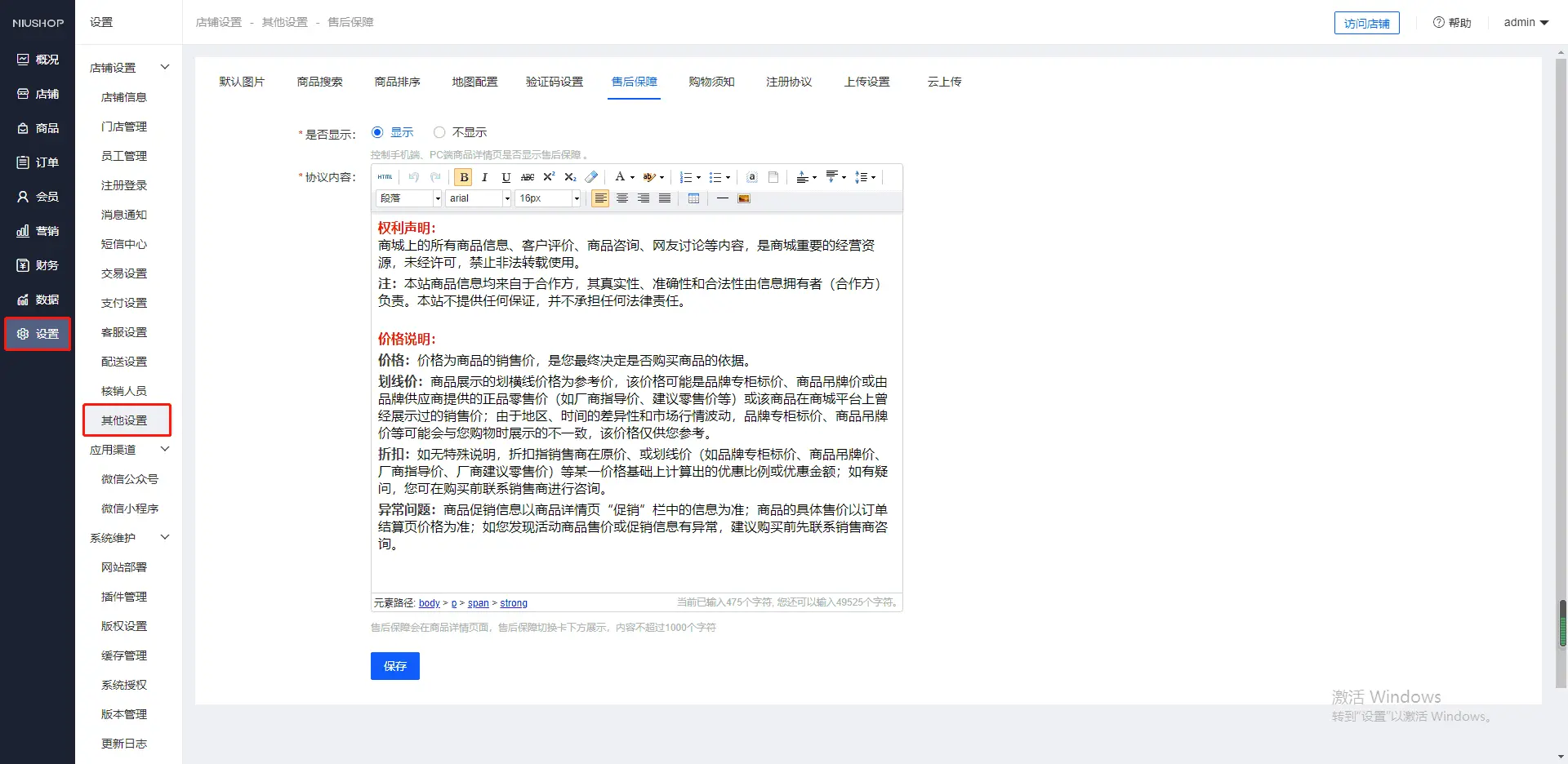Insert a table using the table icon

coord(693,198)
